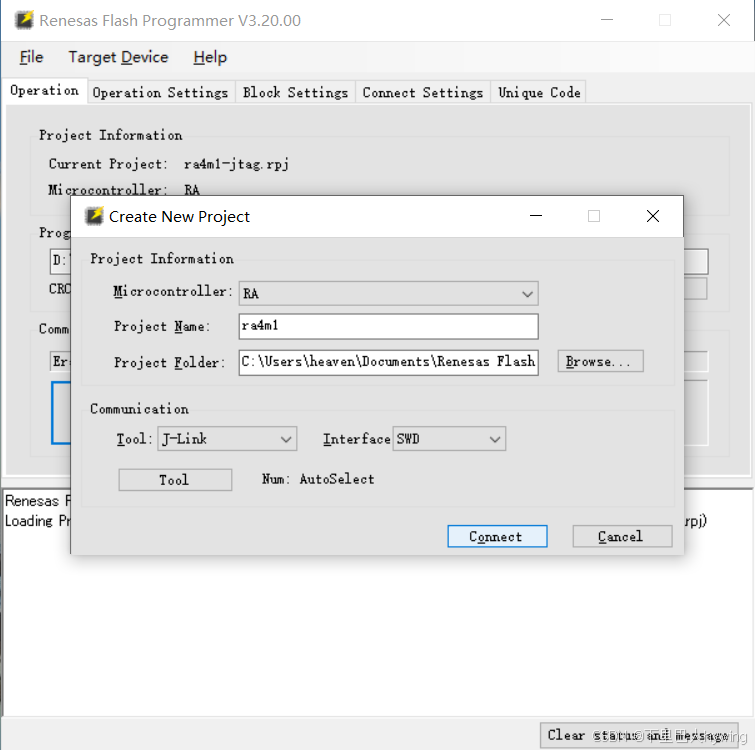Expand the Interface dropdown showing SWD
This screenshot has width=755, height=750.
point(449,439)
